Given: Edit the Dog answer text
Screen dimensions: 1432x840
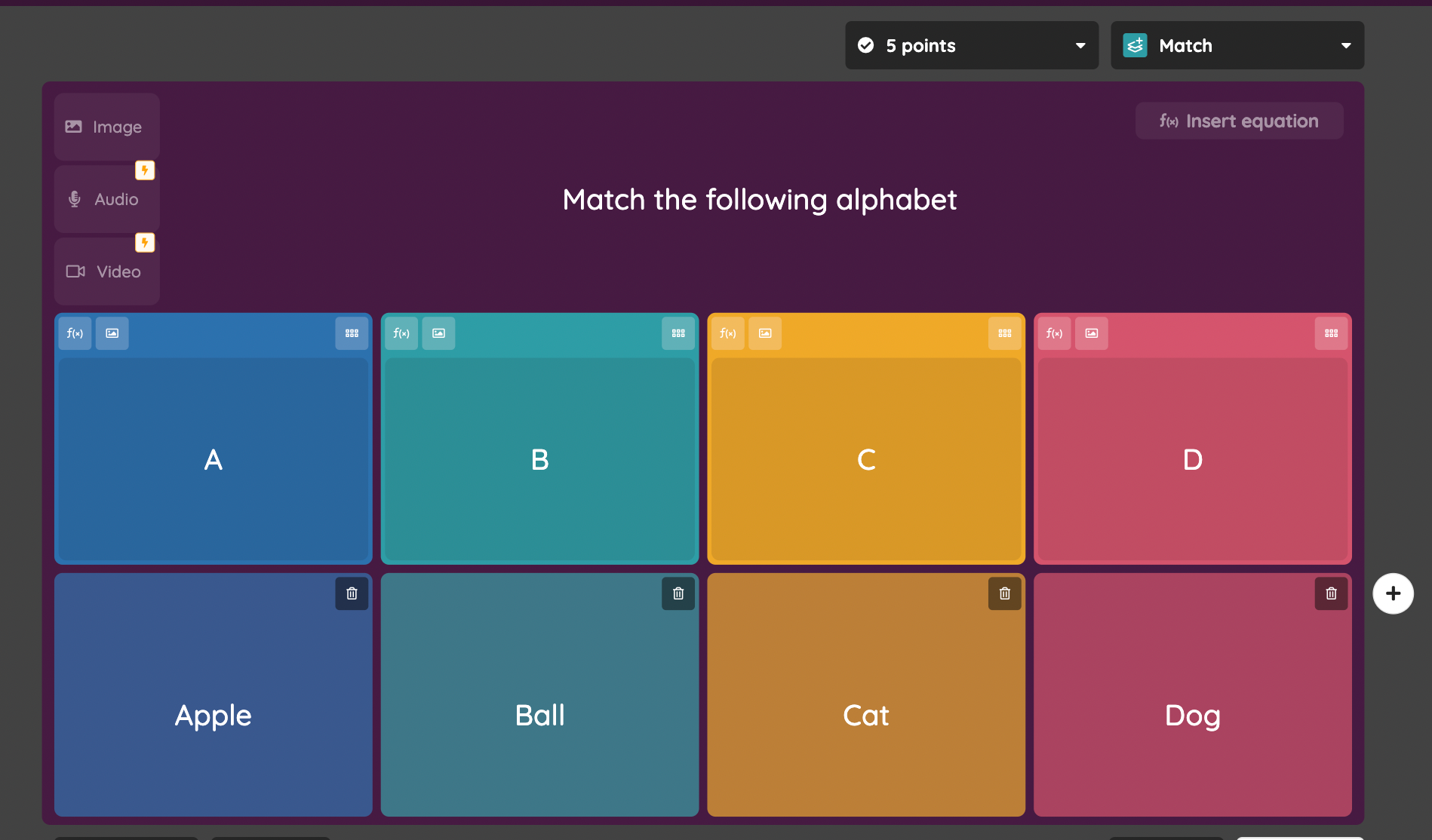Looking at the screenshot, I should click(x=1192, y=715).
